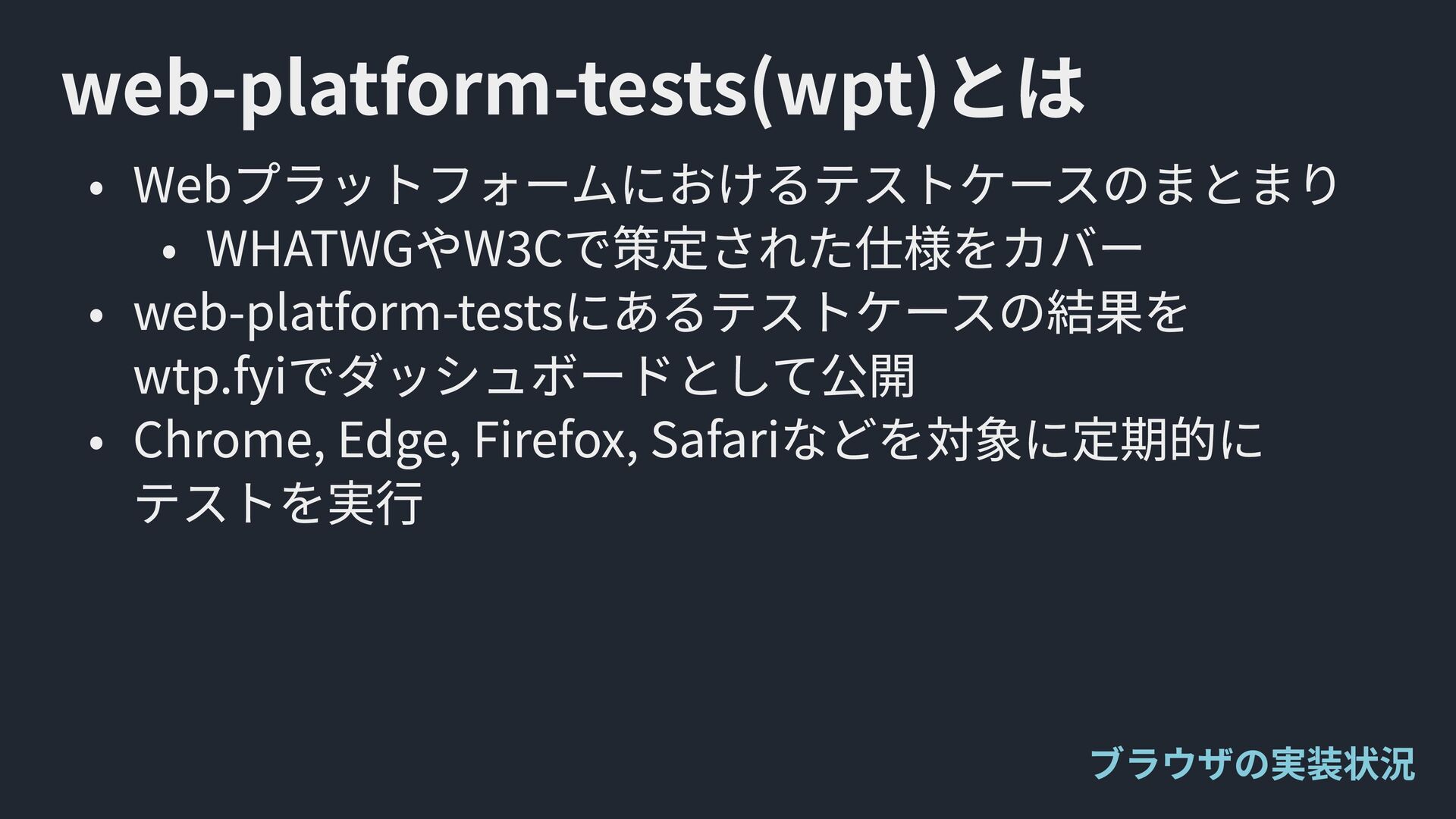Click the first bullet line starting with Web
This screenshot has width=1456, height=819.
tap(734, 185)
